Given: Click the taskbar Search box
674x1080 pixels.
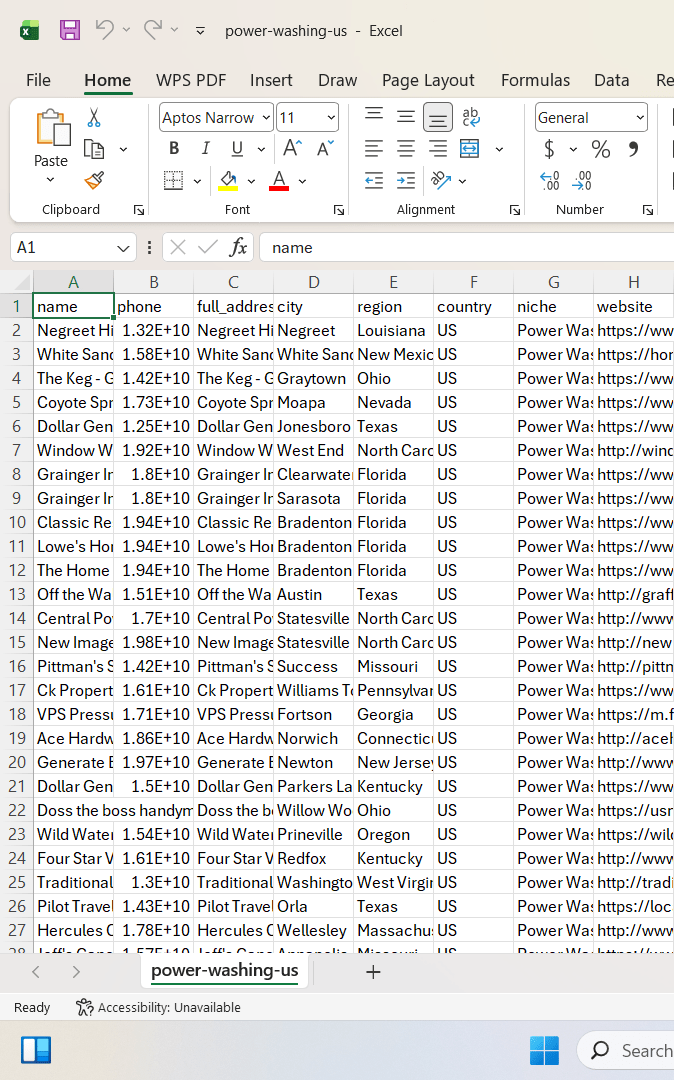Looking at the screenshot, I should pos(626,1050).
